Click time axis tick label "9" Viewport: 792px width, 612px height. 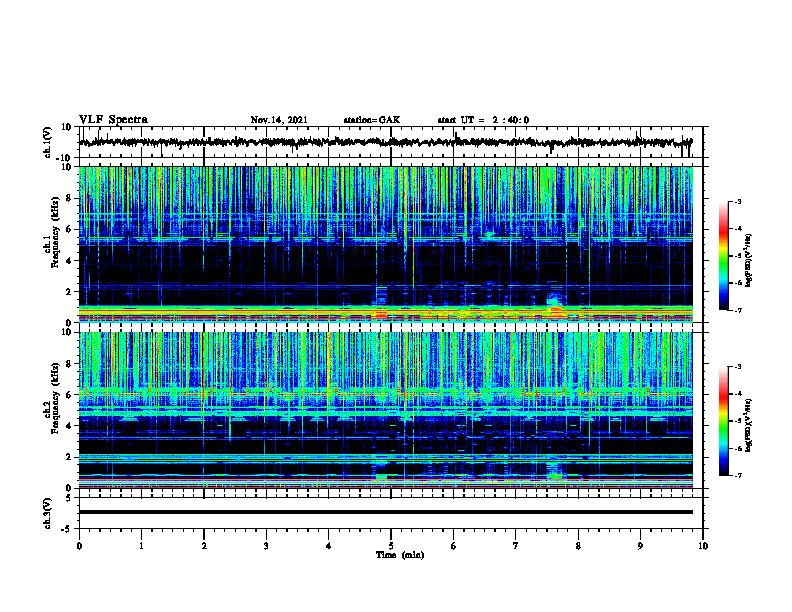pos(640,546)
